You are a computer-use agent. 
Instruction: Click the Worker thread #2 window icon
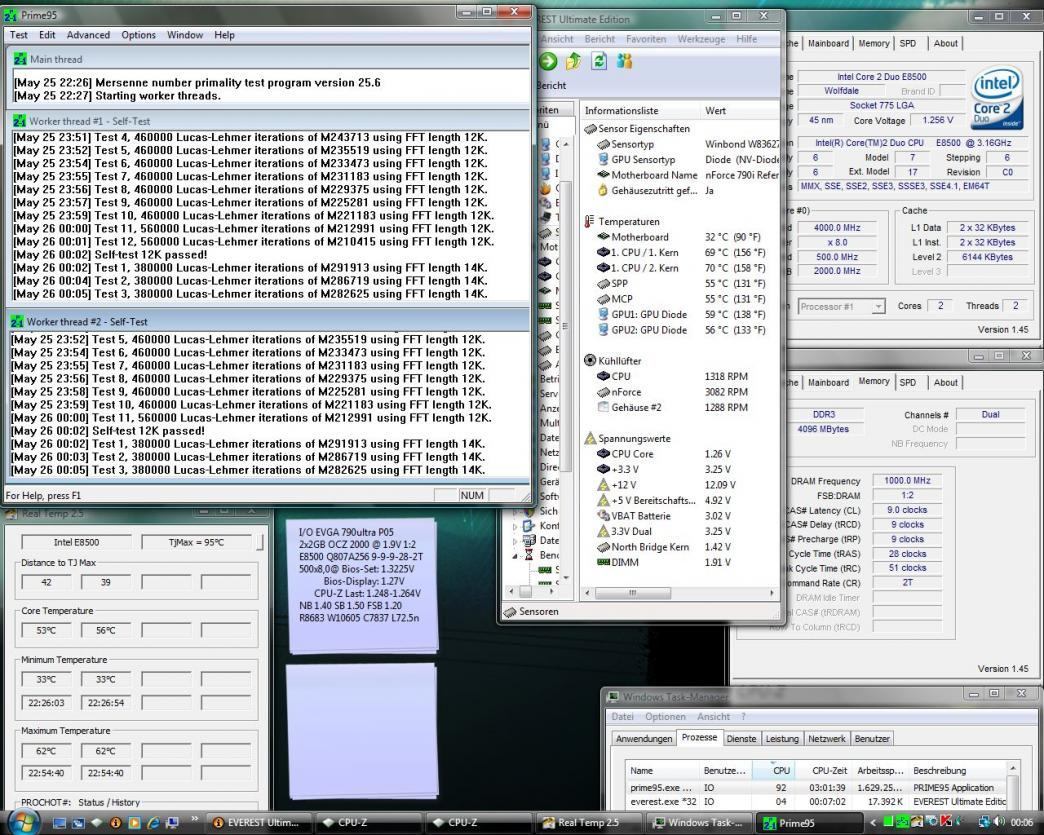tap(17, 322)
